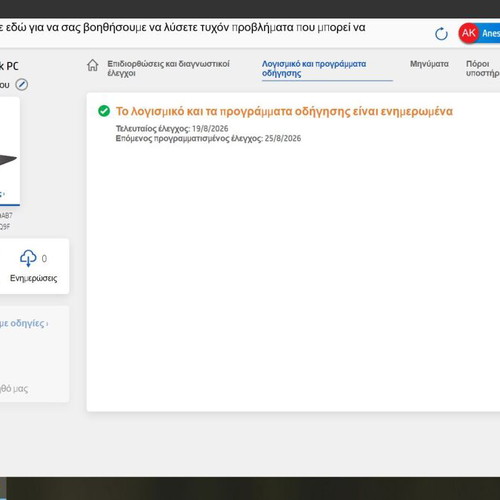Click the PC device name title
Viewport: 500px width, 500px height.
click(9, 66)
